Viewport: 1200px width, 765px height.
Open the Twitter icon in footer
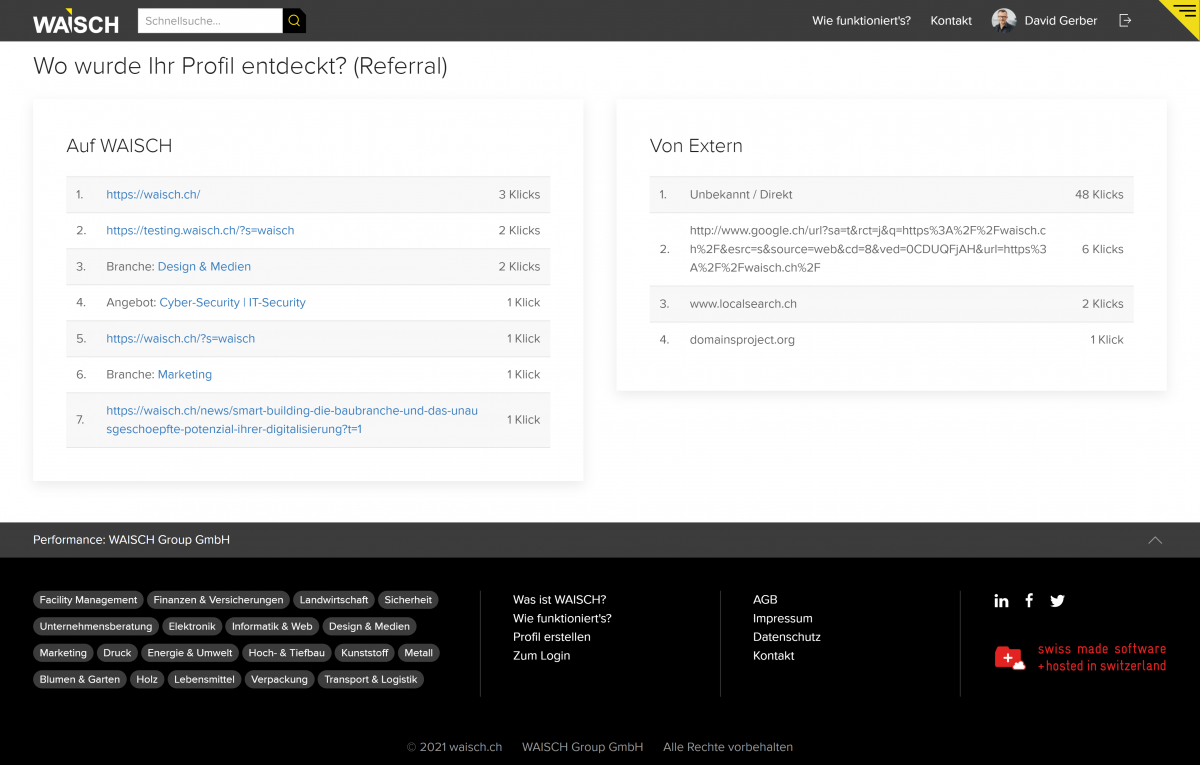point(1058,601)
